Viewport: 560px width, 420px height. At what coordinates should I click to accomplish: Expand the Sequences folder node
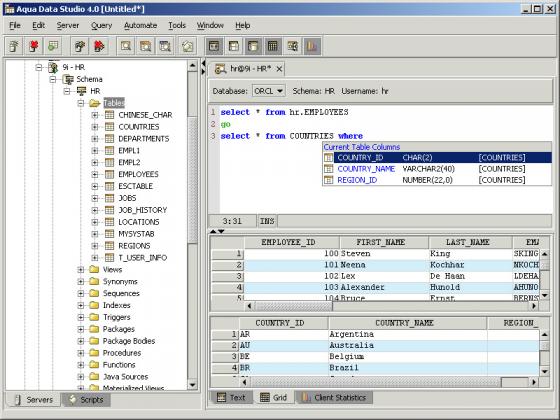[81, 293]
